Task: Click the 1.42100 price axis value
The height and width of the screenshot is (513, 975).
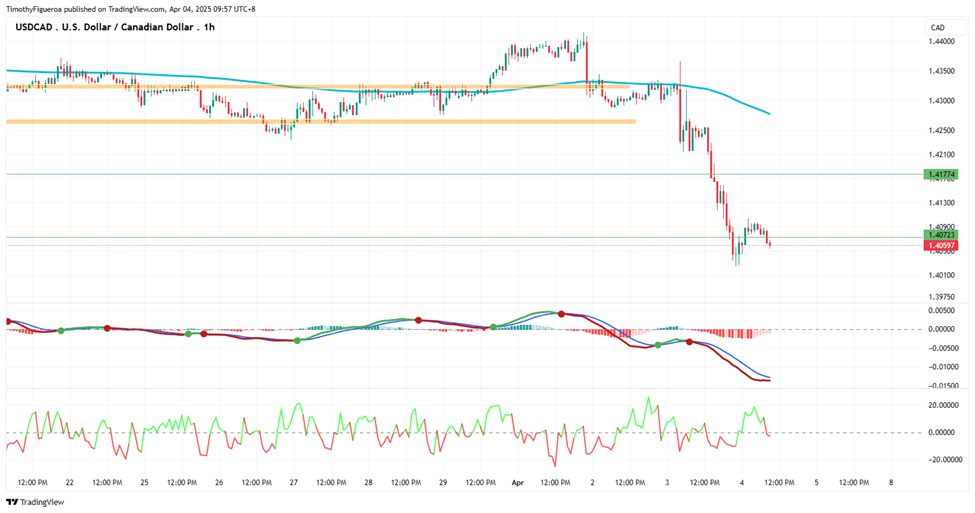Action: tap(941, 154)
